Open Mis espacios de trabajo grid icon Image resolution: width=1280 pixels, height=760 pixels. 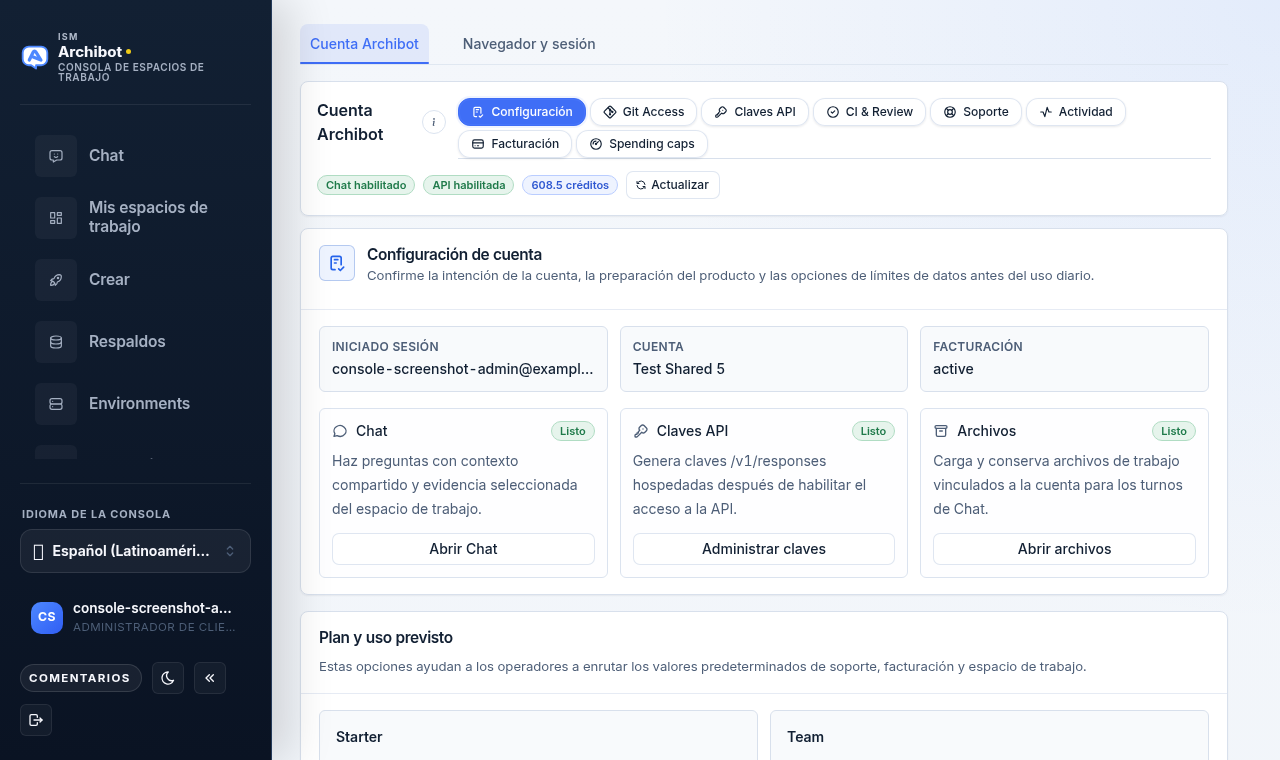pos(56,218)
